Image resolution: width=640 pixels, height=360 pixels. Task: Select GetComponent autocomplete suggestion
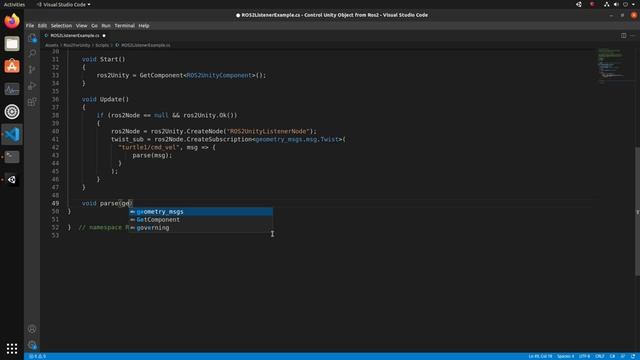pyautogui.click(x=201, y=220)
